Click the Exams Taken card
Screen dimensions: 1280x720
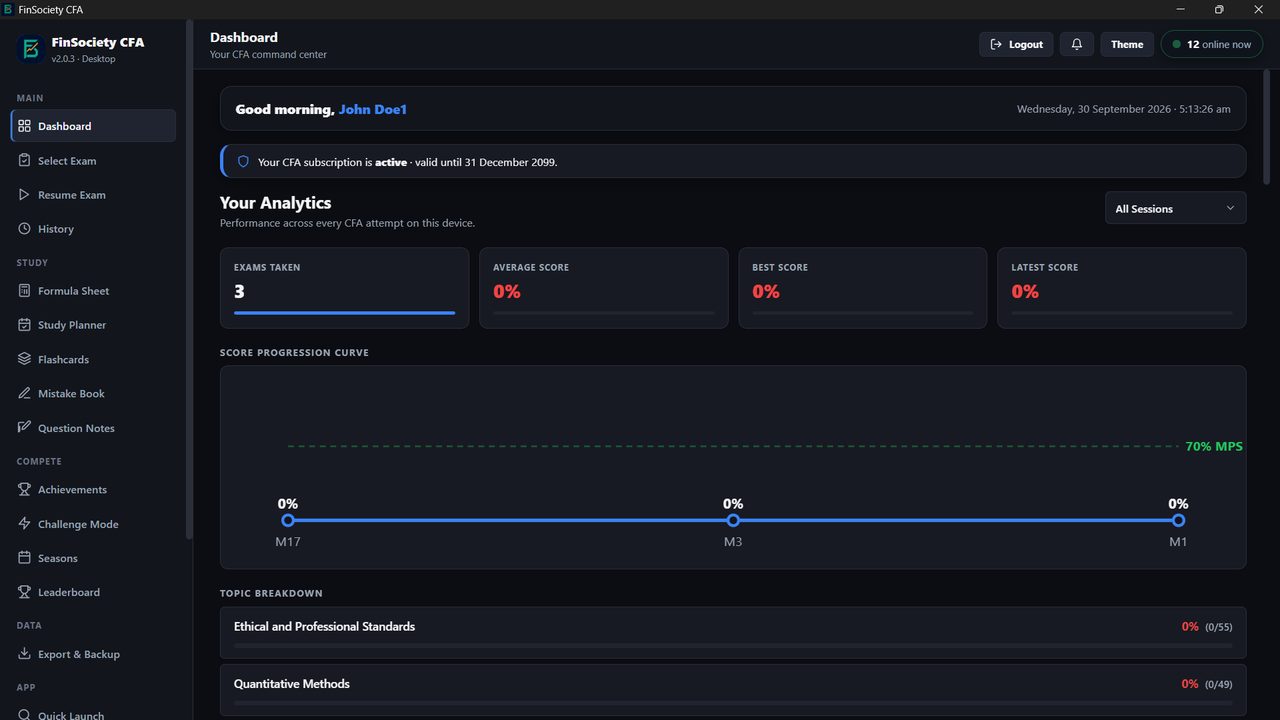[344, 288]
